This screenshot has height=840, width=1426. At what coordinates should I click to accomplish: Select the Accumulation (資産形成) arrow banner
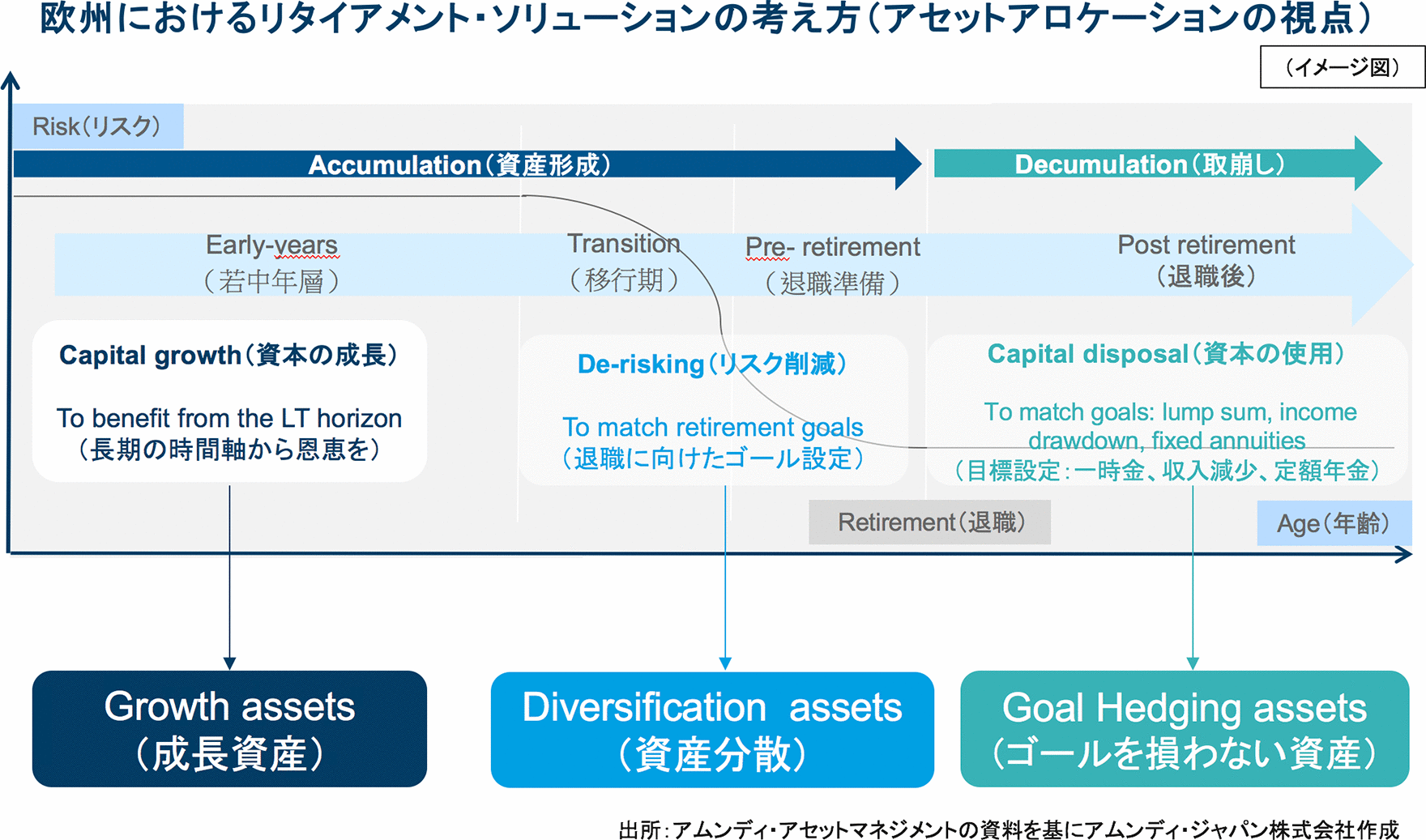point(467,164)
